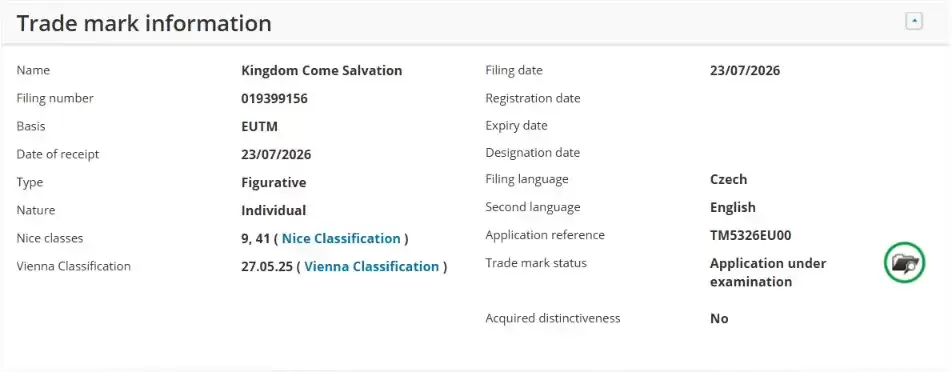Open the trade mark status file folder icon
The height and width of the screenshot is (372, 952).
pos(904,263)
